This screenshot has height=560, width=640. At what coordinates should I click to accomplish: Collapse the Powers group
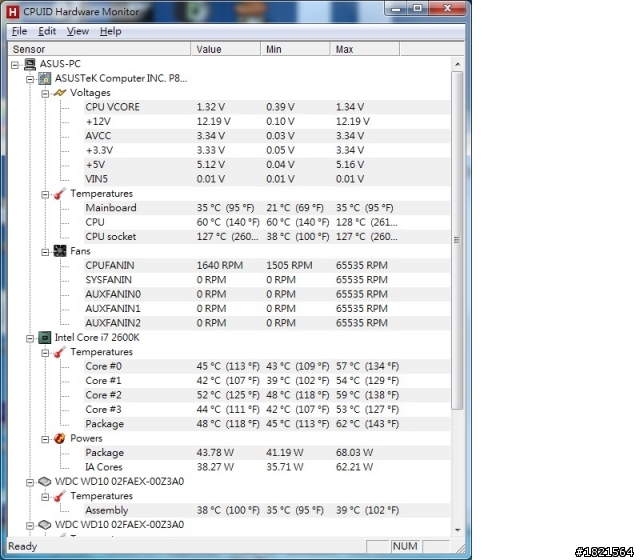click(x=45, y=439)
